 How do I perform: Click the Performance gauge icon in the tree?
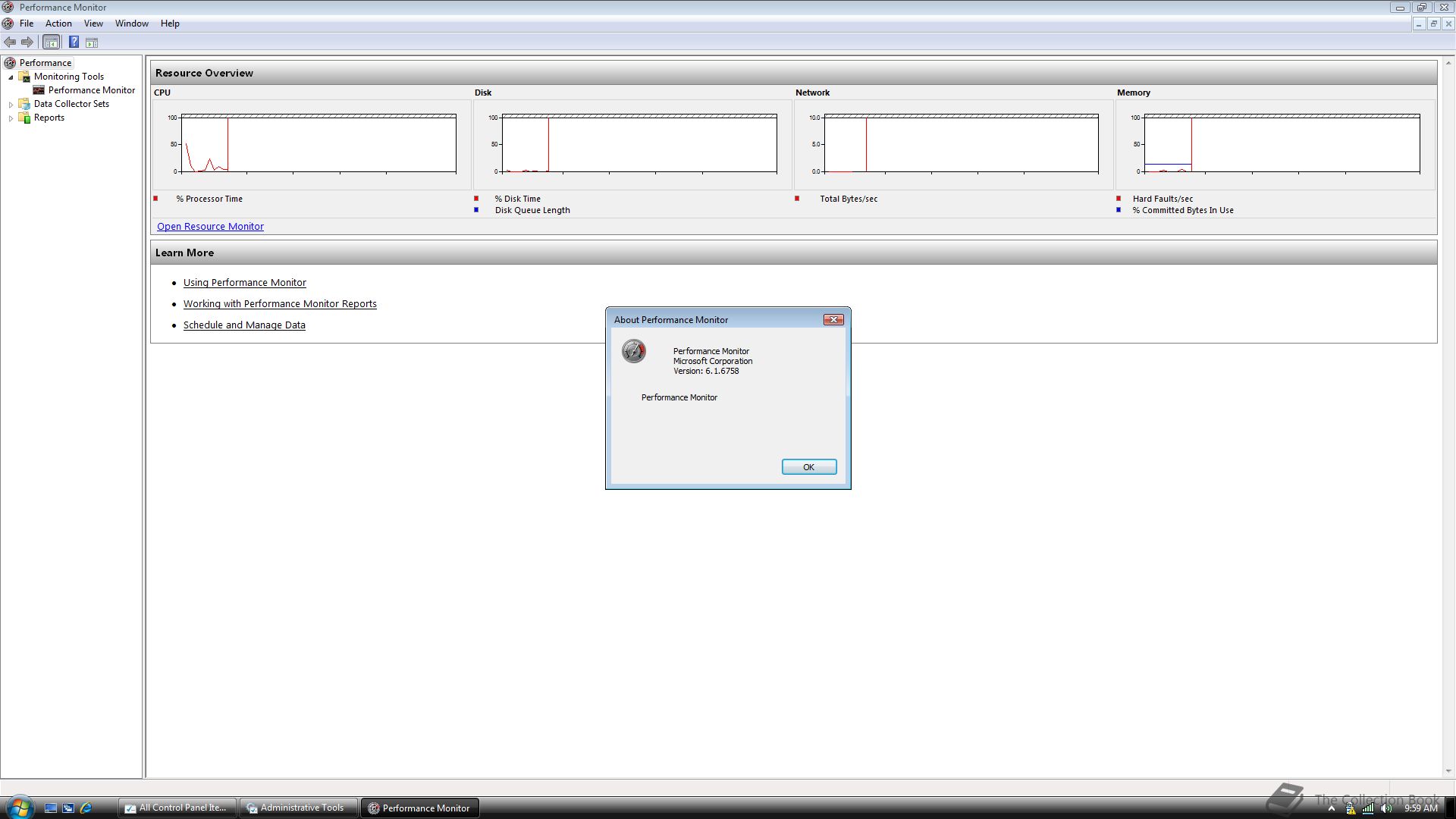(10, 63)
